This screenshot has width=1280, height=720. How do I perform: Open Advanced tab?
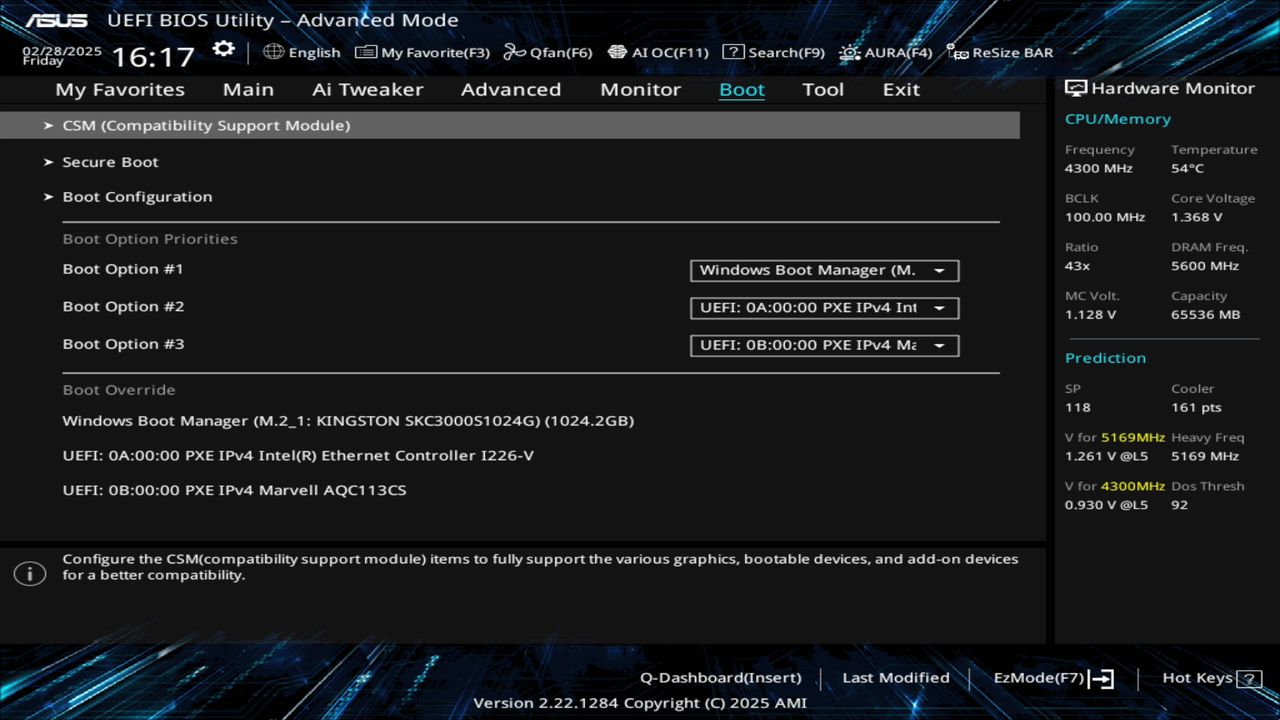click(x=511, y=89)
